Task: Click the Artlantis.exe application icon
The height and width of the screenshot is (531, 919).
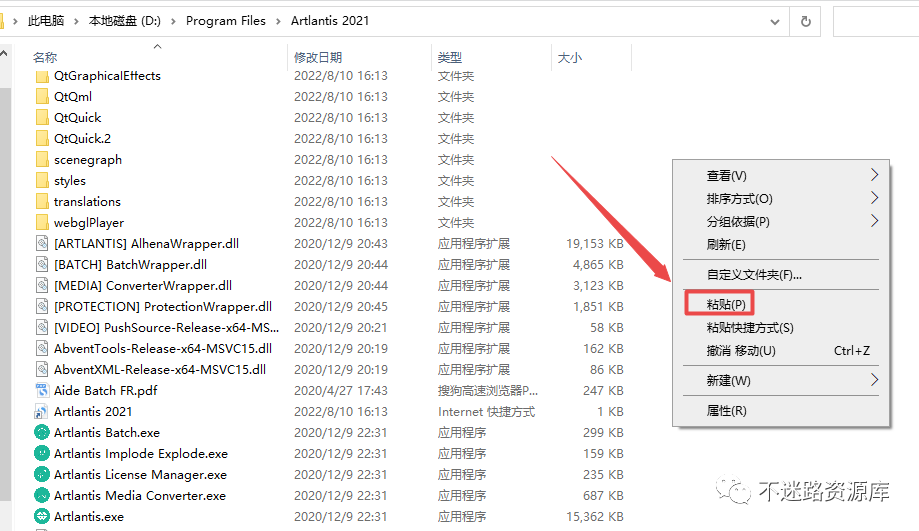Action: (42, 517)
